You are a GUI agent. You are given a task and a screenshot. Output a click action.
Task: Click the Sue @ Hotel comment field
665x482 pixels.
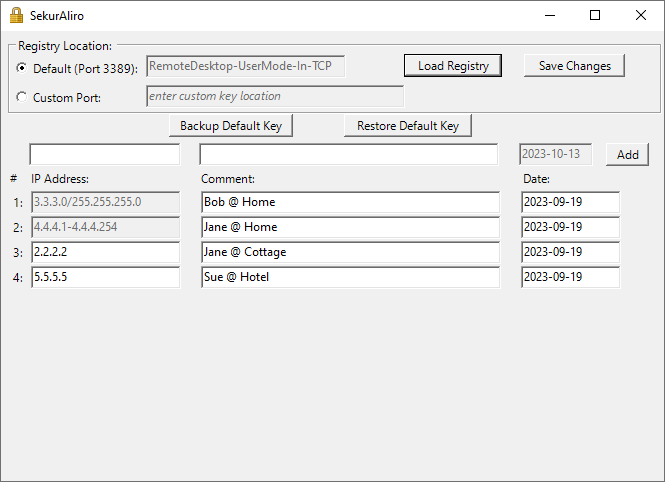click(350, 277)
